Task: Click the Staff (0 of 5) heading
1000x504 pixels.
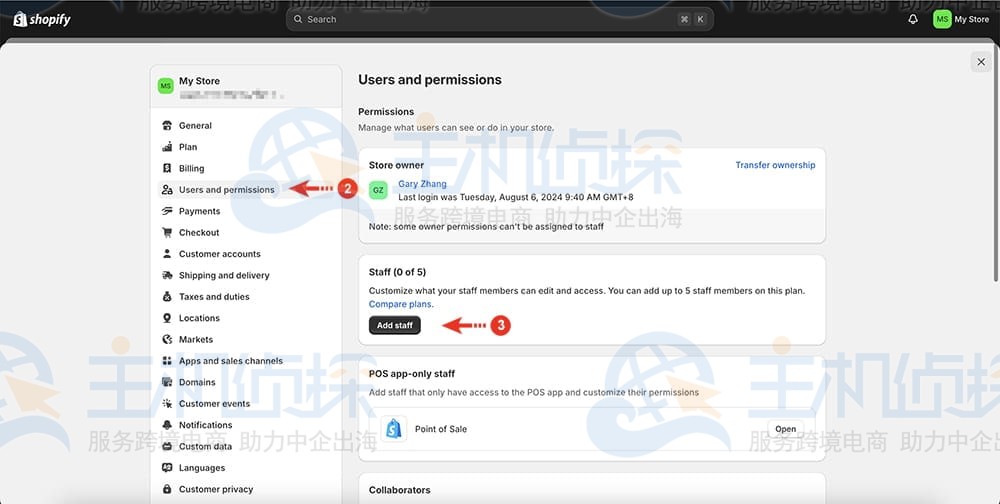Action: pyautogui.click(x=397, y=272)
